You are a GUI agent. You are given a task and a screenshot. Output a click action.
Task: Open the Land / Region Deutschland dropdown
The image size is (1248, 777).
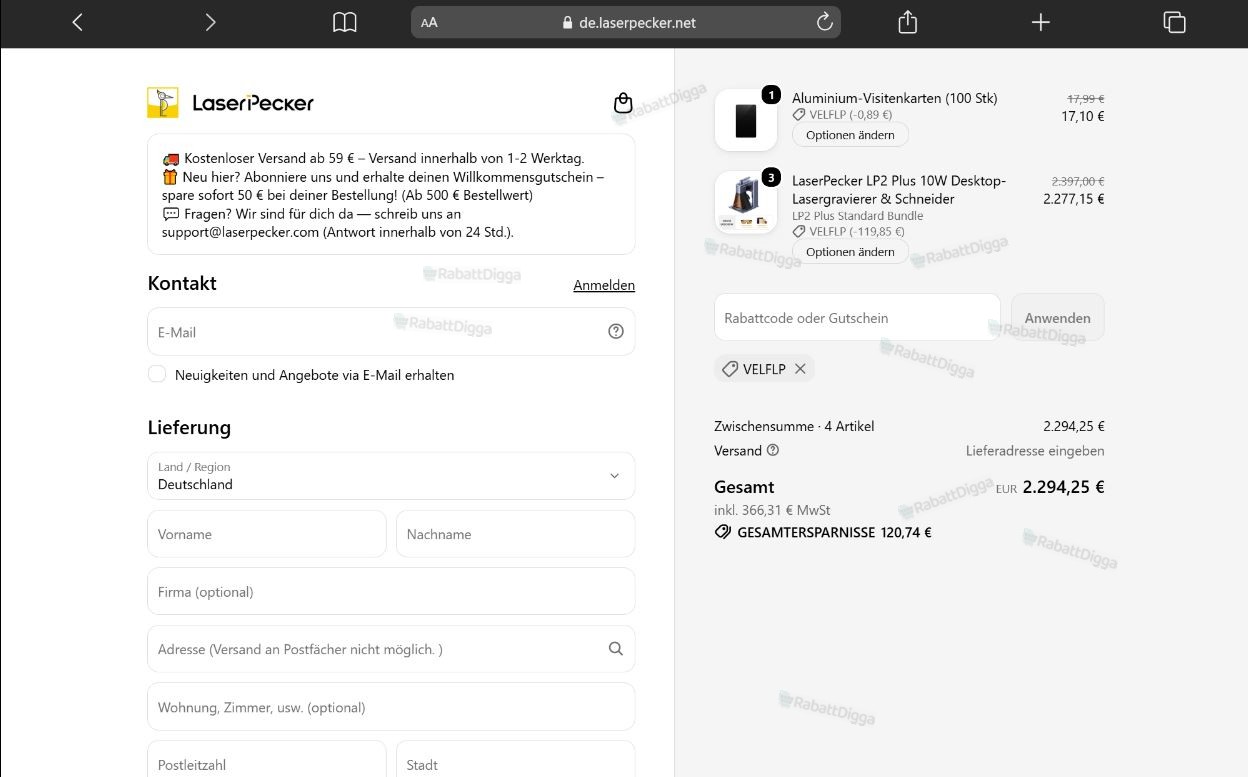click(391, 476)
